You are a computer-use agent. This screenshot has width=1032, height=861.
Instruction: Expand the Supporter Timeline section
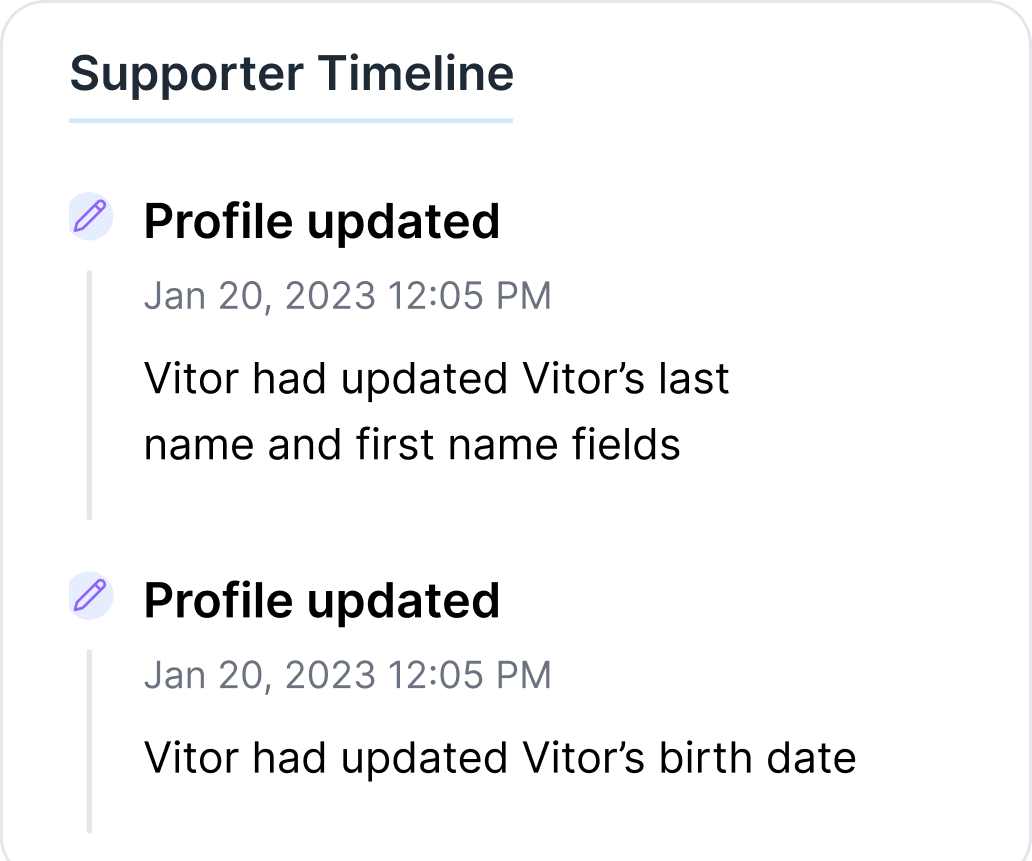point(292,73)
